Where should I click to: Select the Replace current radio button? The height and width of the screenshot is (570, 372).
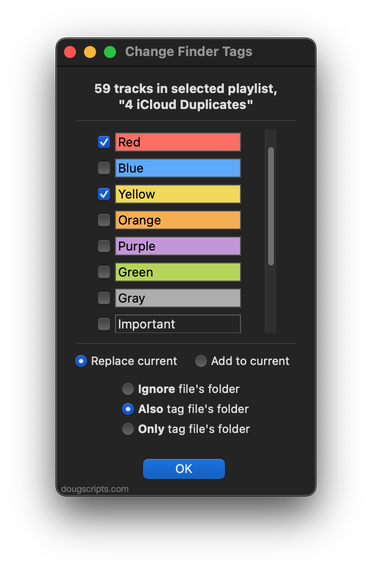pyautogui.click(x=81, y=361)
